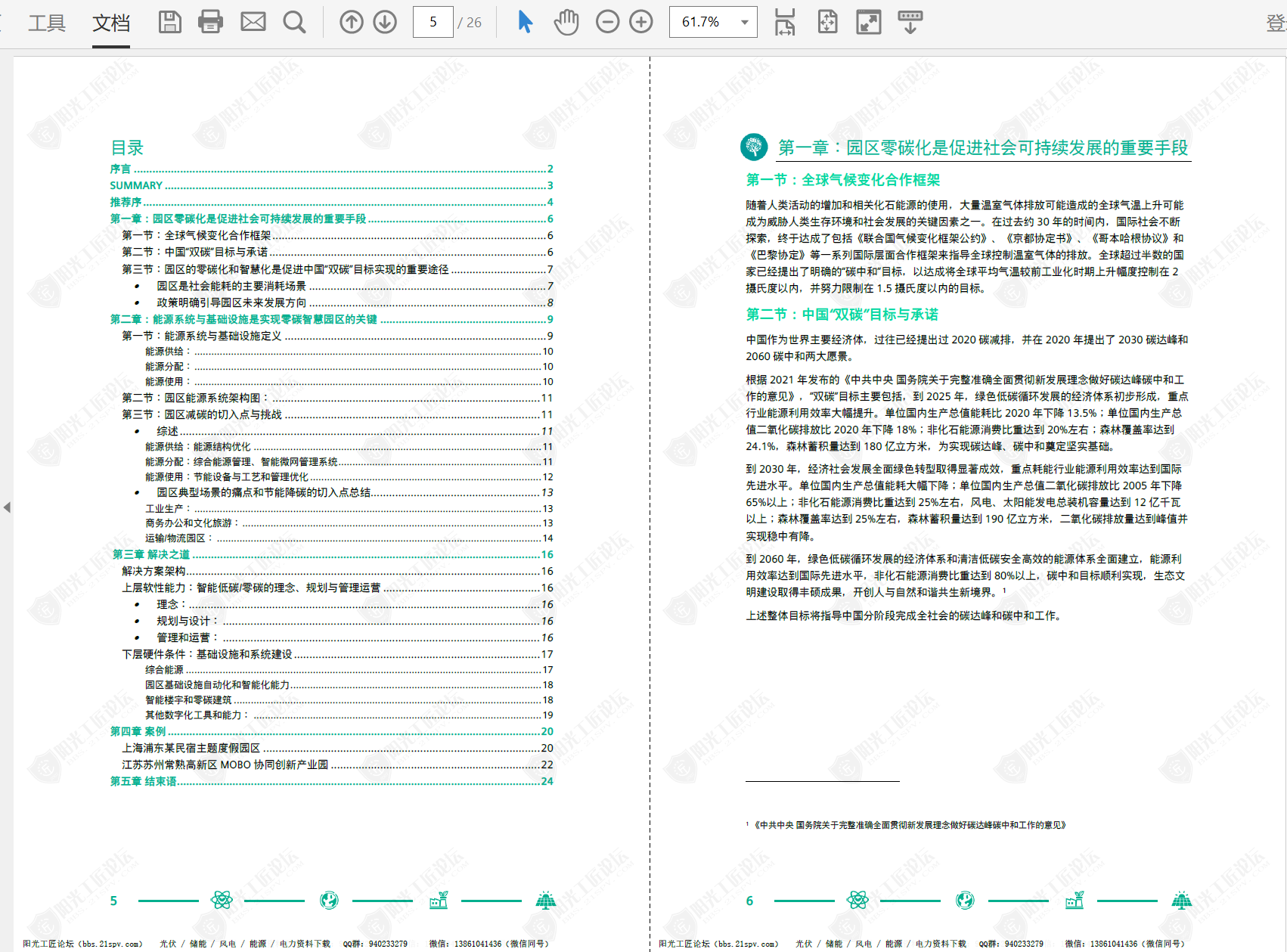Go to previous page up arrow
Viewport: 1287px width, 952px height.
pyautogui.click(x=352, y=22)
